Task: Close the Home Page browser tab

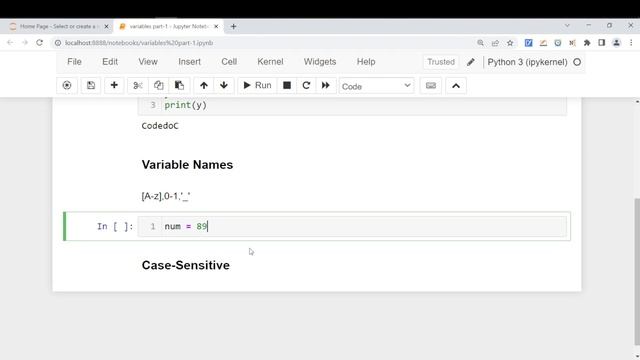Action: click(107, 27)
